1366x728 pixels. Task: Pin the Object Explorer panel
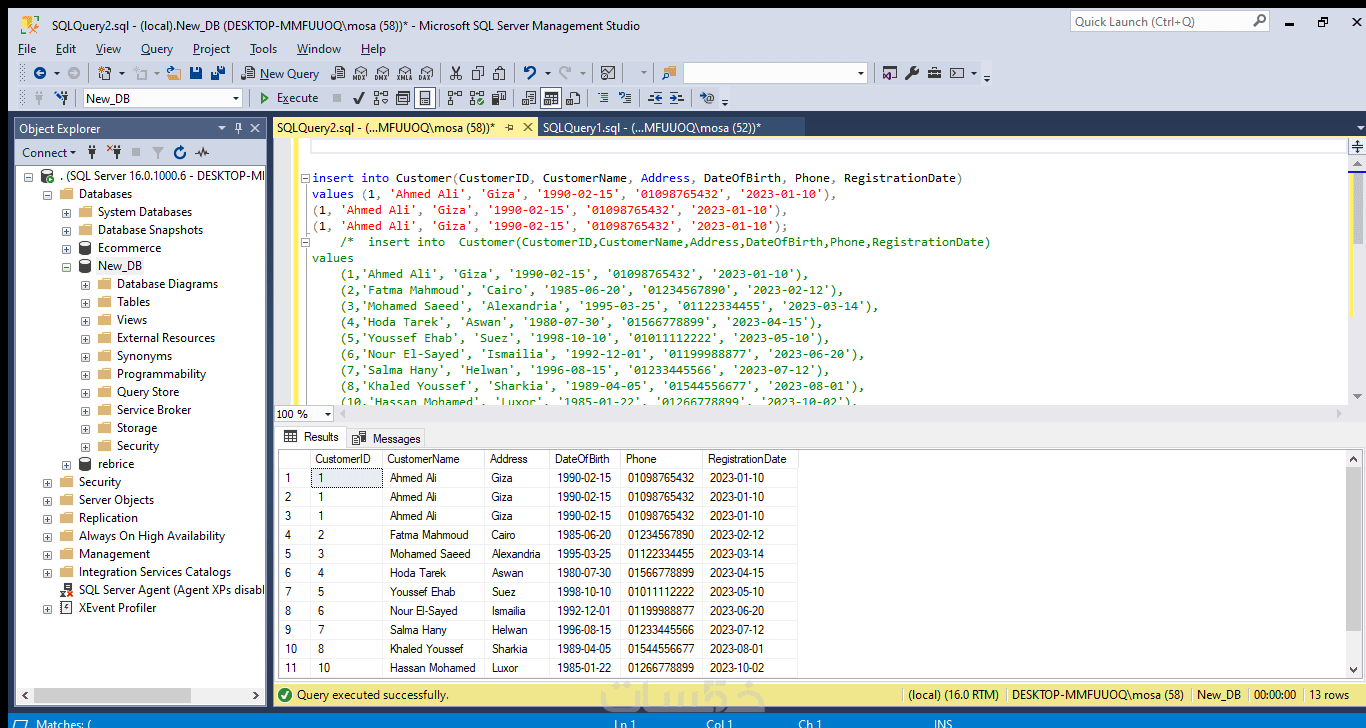[x=238, y=128]
